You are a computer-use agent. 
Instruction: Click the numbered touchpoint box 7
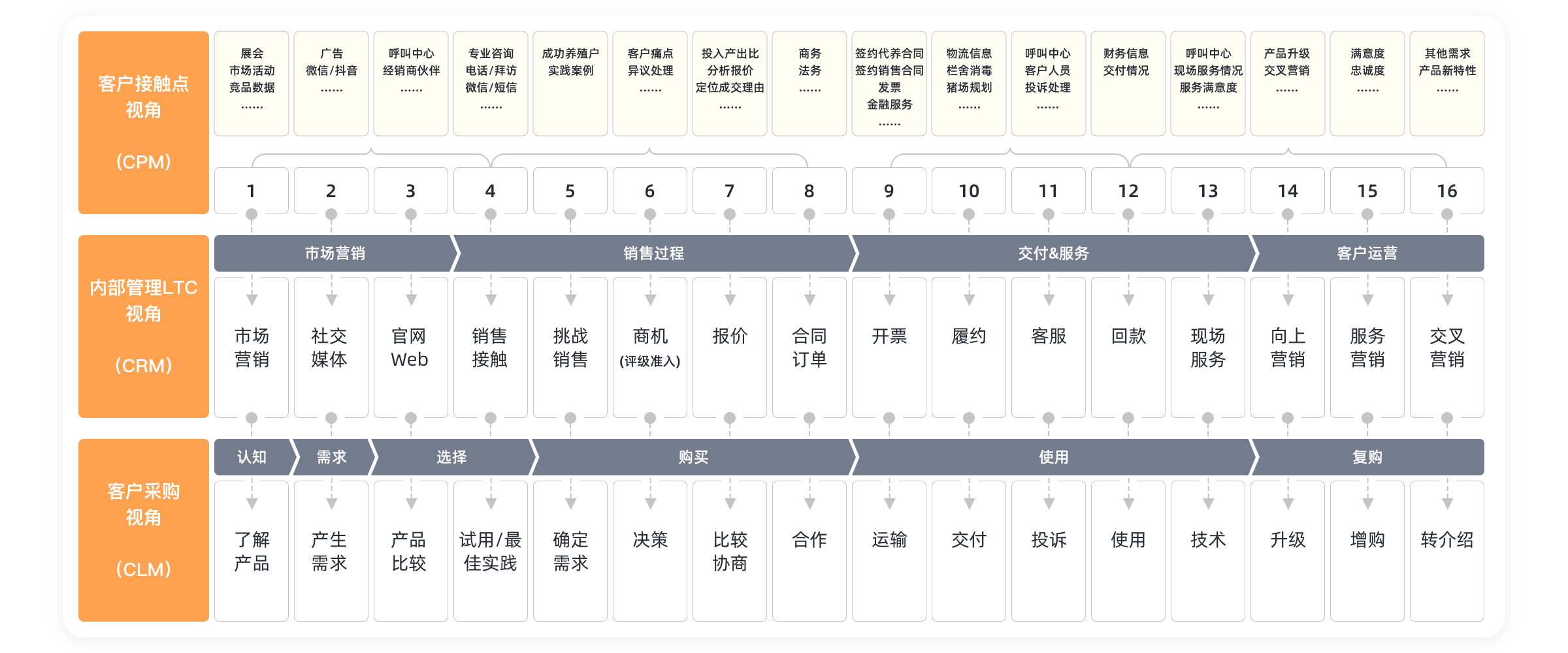click(x=730, y=191)
